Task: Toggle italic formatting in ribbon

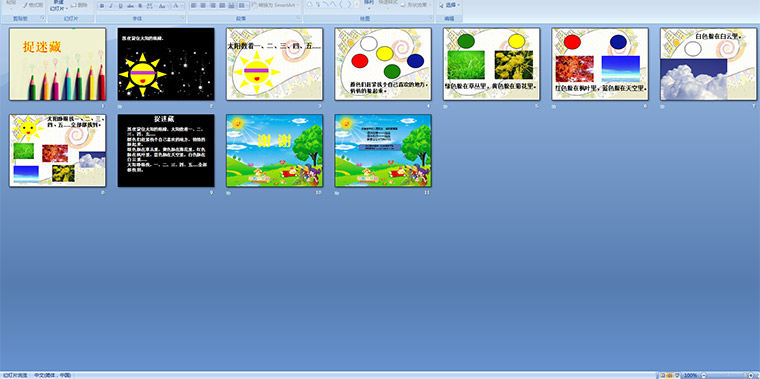Action: pyautogui.click(x=111, y=6)
